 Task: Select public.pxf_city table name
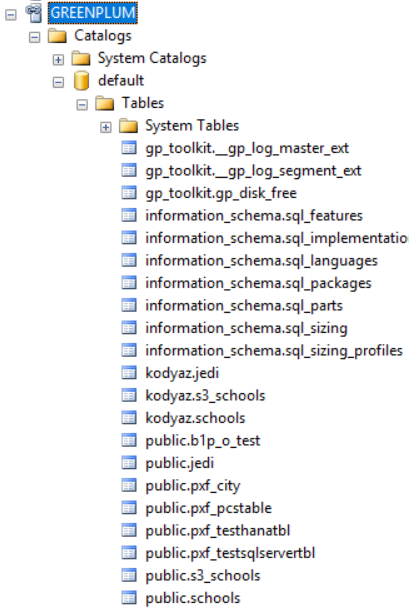click(192, 486)
